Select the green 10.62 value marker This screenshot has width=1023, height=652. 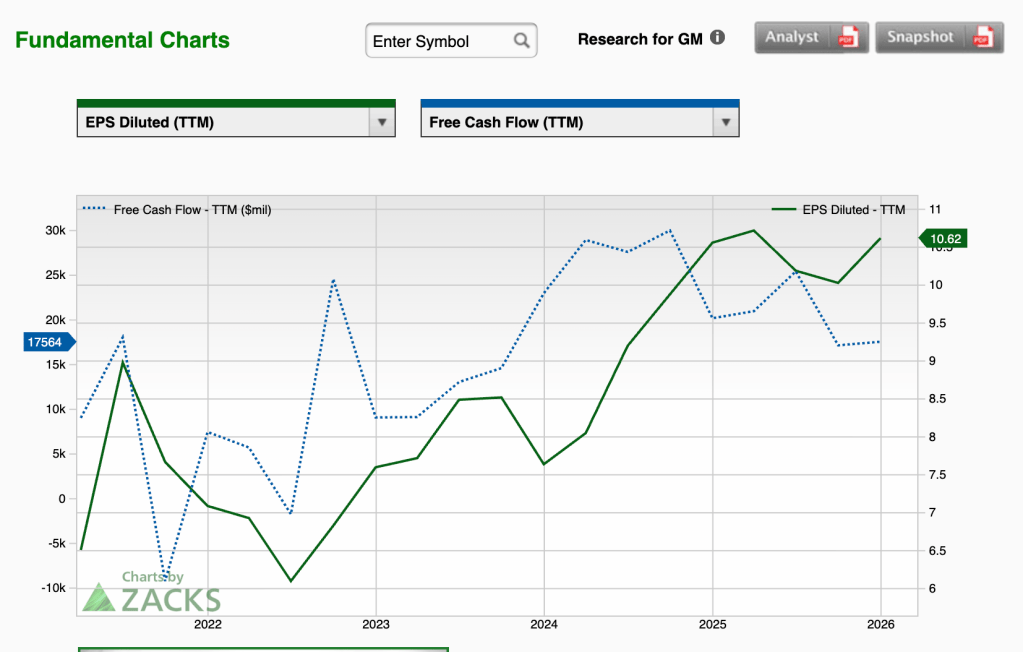tap(943, 238)
